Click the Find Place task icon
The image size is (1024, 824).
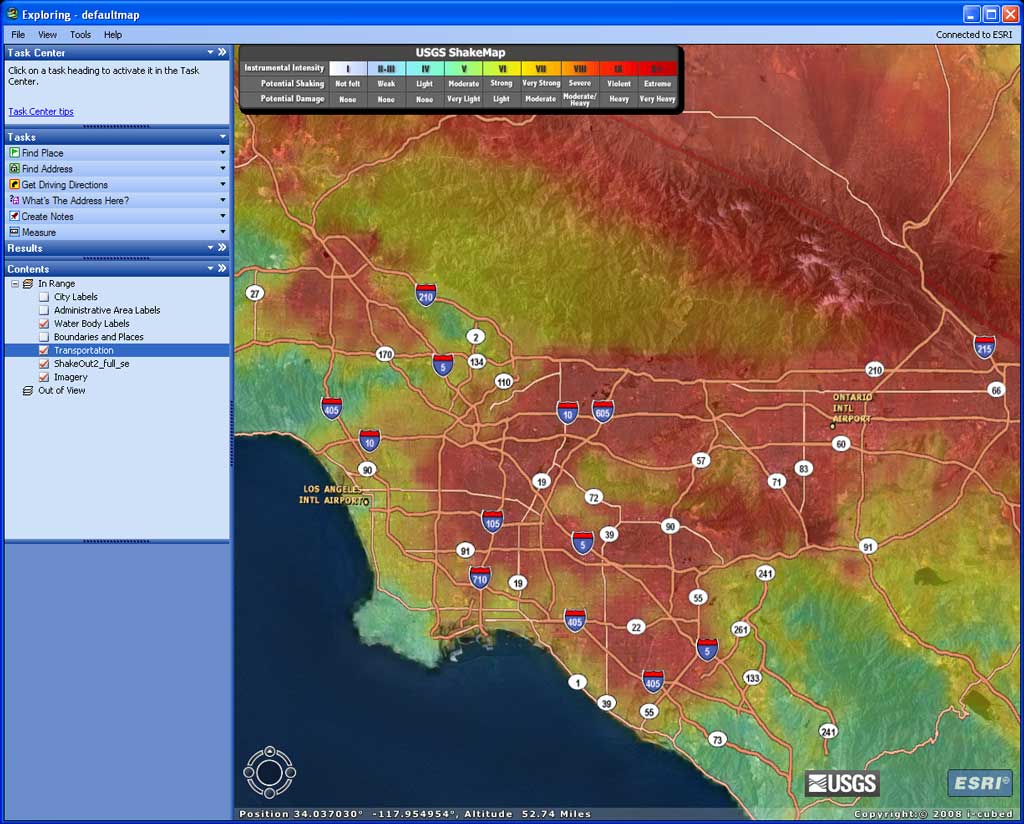pyautogui.click(x=14, y=153)
